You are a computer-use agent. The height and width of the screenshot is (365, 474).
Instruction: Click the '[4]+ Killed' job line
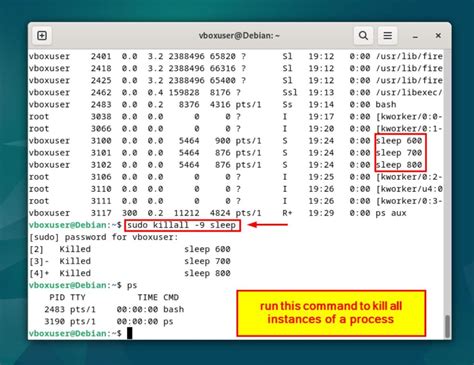pyautogui.click(x=130, y=273)
